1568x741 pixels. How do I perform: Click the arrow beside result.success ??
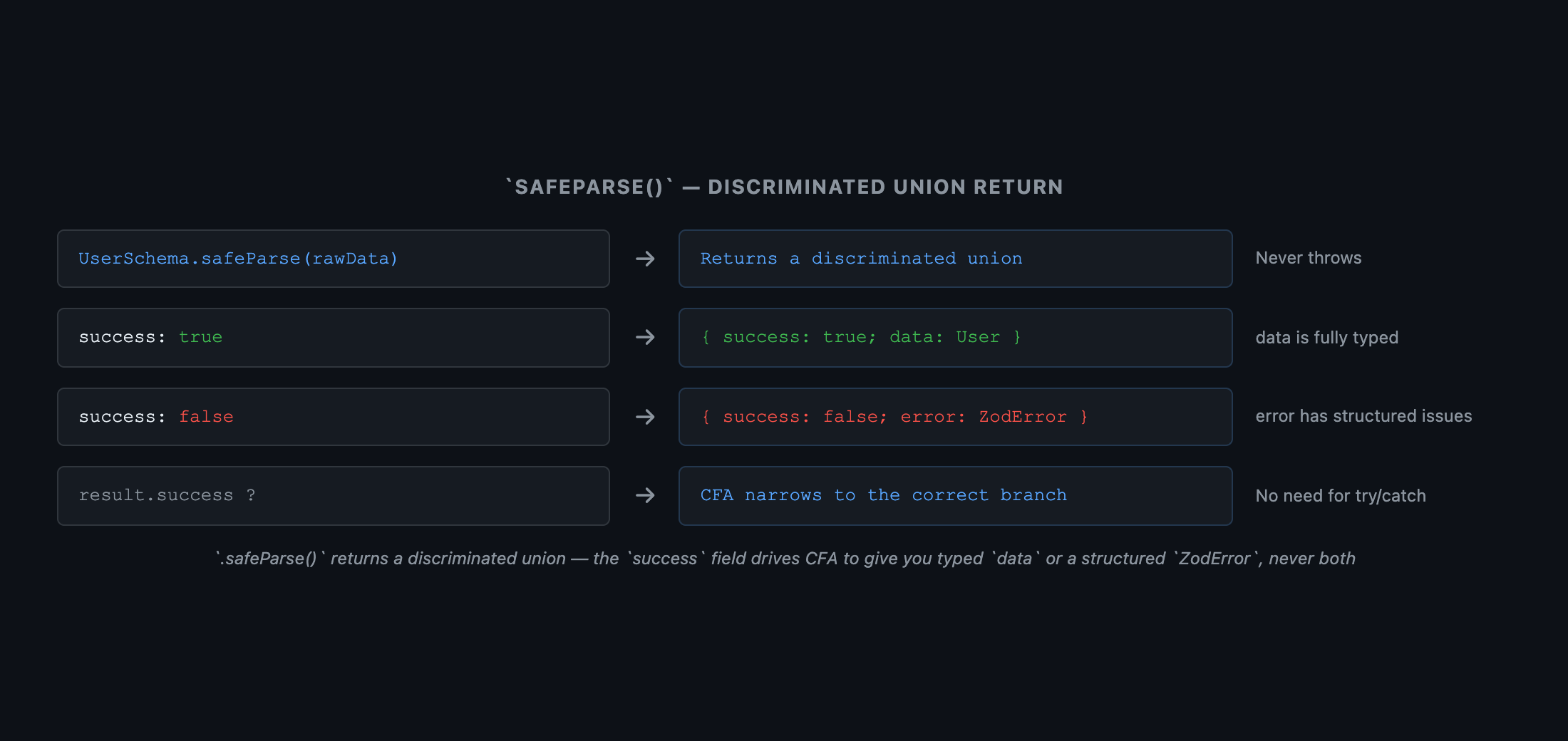coord(645,495)
